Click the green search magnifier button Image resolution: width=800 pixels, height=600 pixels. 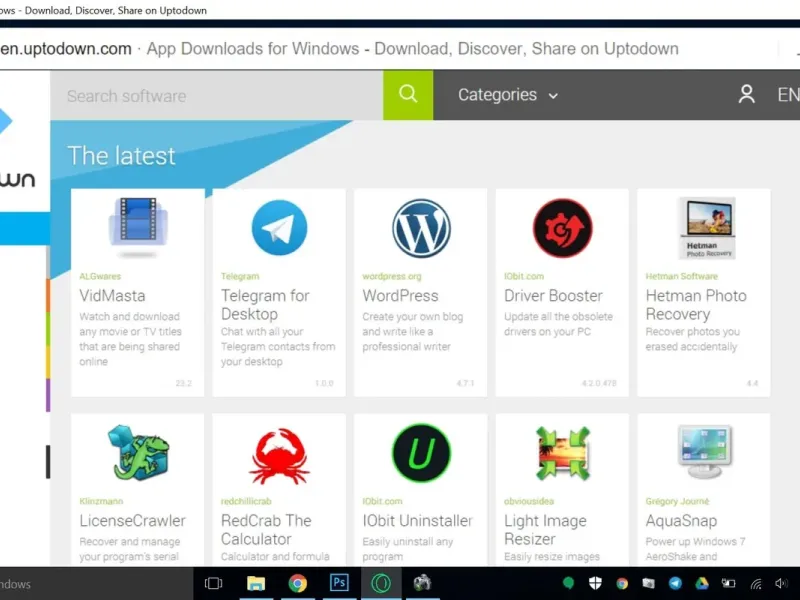pyautogui.click(x=408, y=95)
